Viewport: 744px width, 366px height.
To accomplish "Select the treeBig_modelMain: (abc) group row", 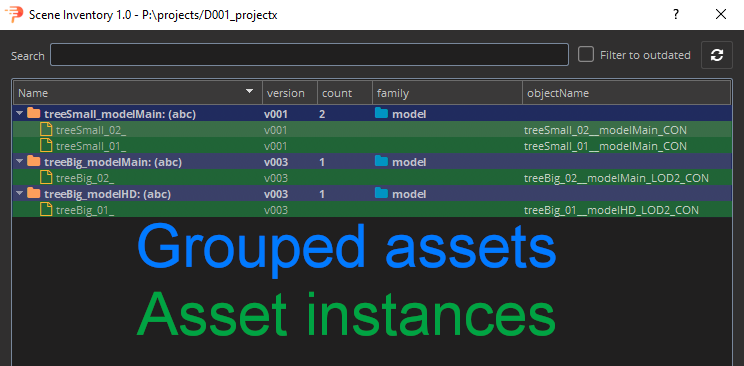I will [x=372, y=162].
